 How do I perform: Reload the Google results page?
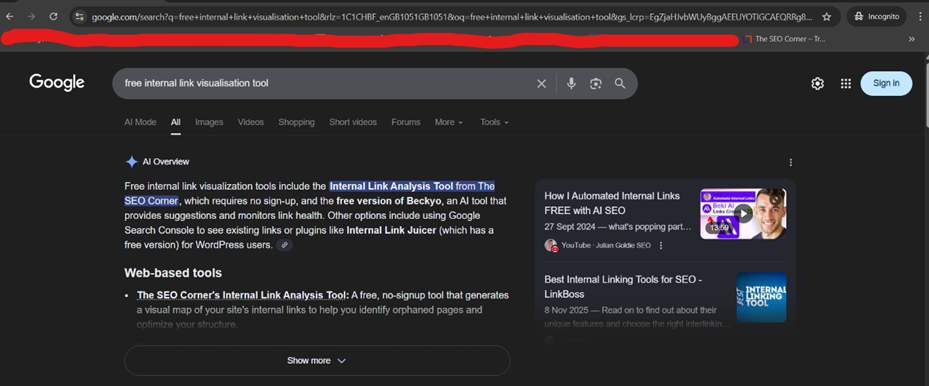[53, 17]
